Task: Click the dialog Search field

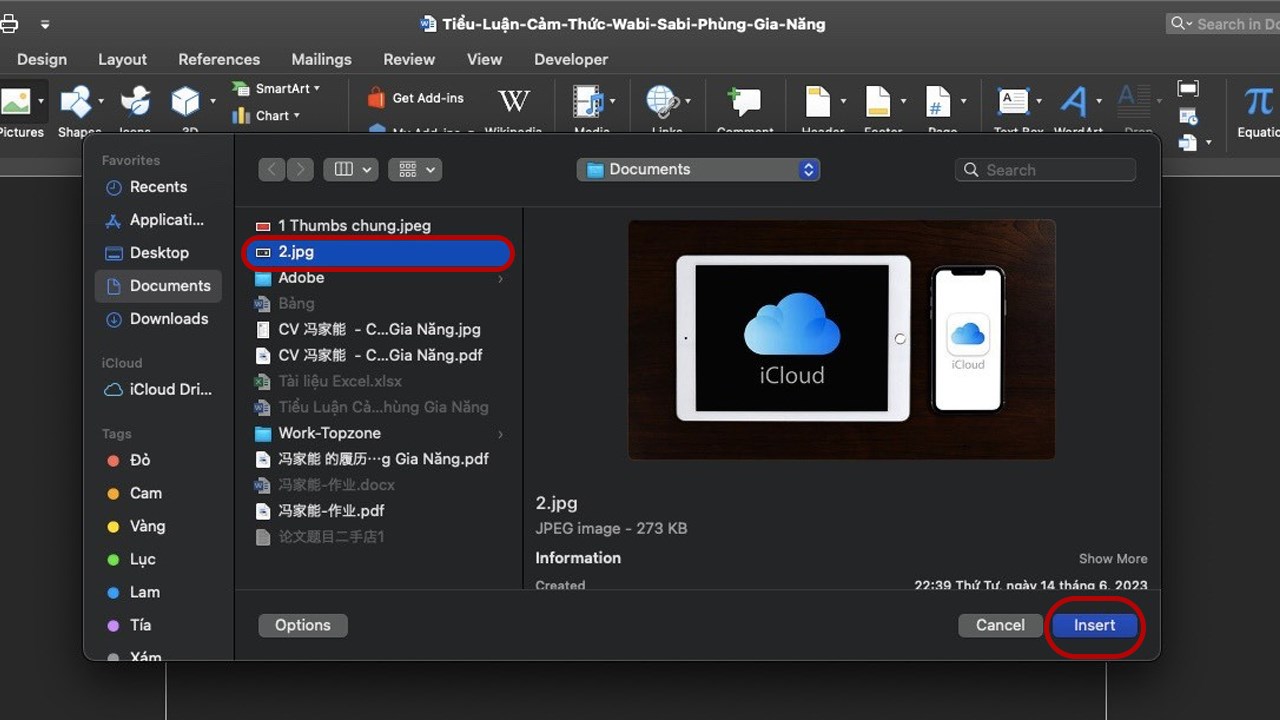Action: pyautogui.click(x=1045, y=170)
